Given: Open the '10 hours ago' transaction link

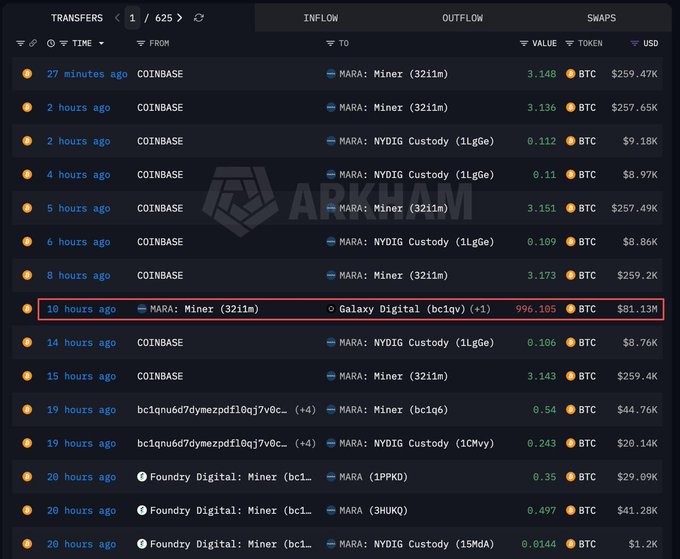Looking at the screenshot, I should coord(82,309).
